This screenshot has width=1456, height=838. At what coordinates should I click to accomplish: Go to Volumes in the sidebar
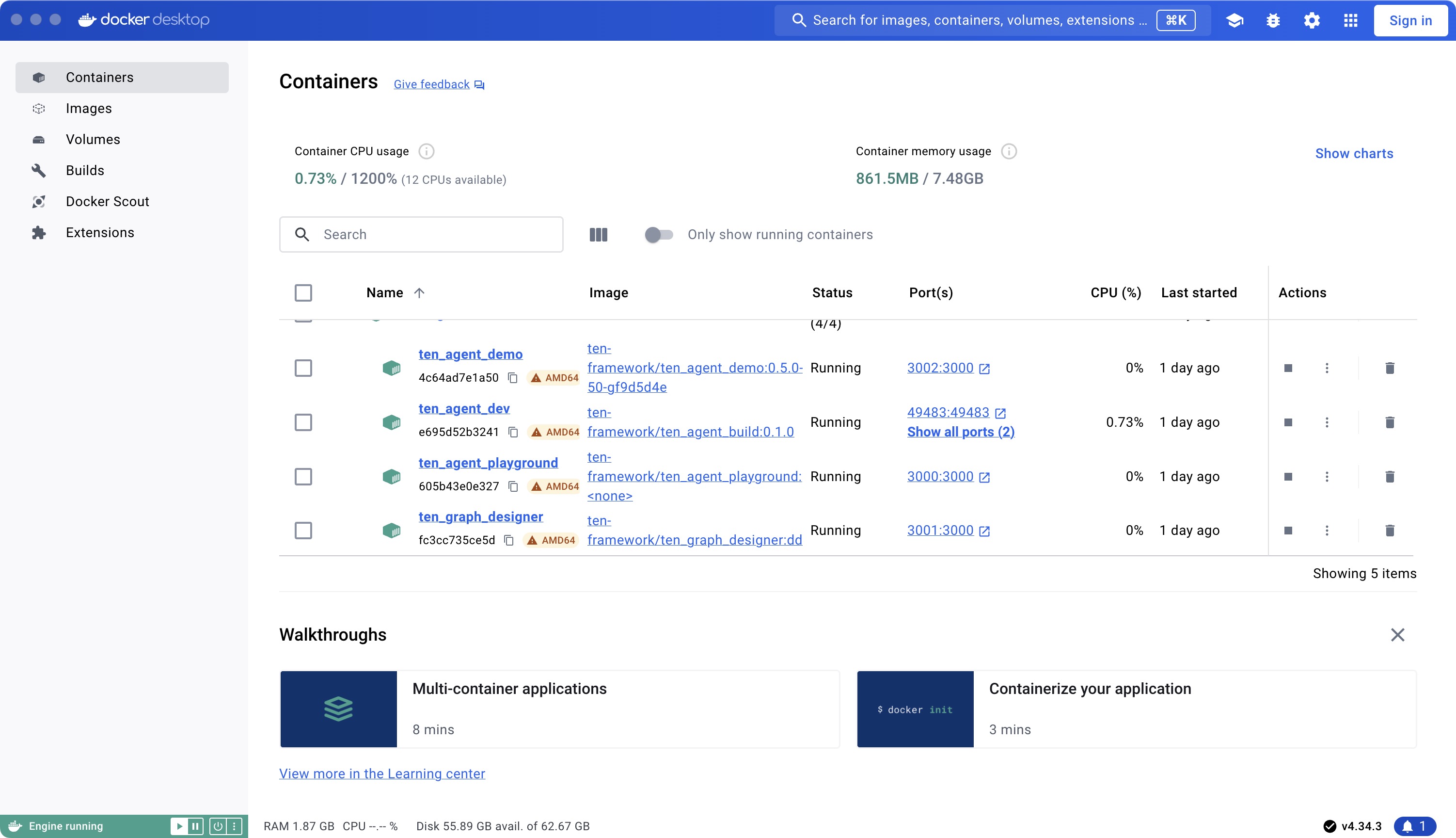pos(122,140)
